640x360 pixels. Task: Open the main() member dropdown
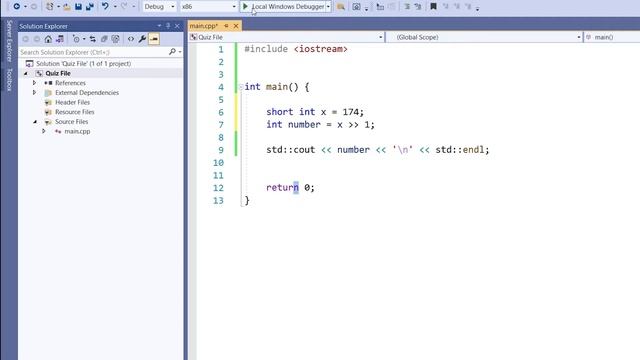[x=612, y=37]
